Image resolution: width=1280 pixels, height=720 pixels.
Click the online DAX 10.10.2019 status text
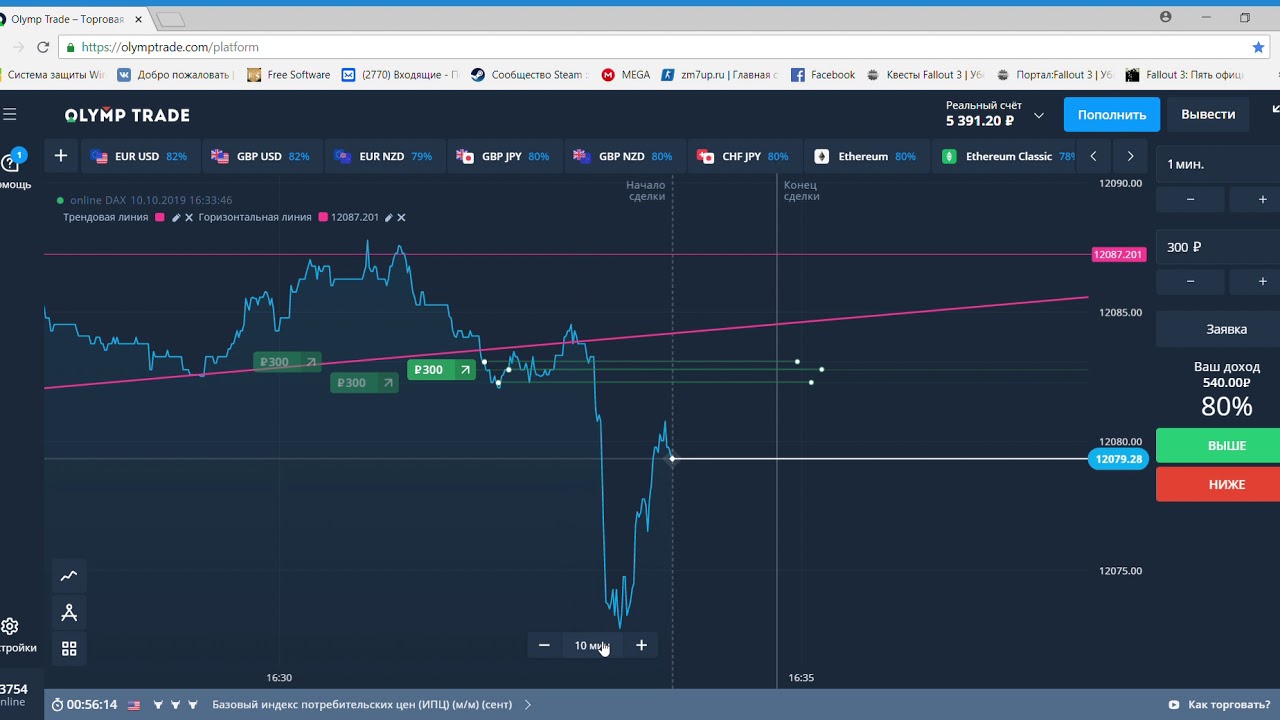point(151,200)
